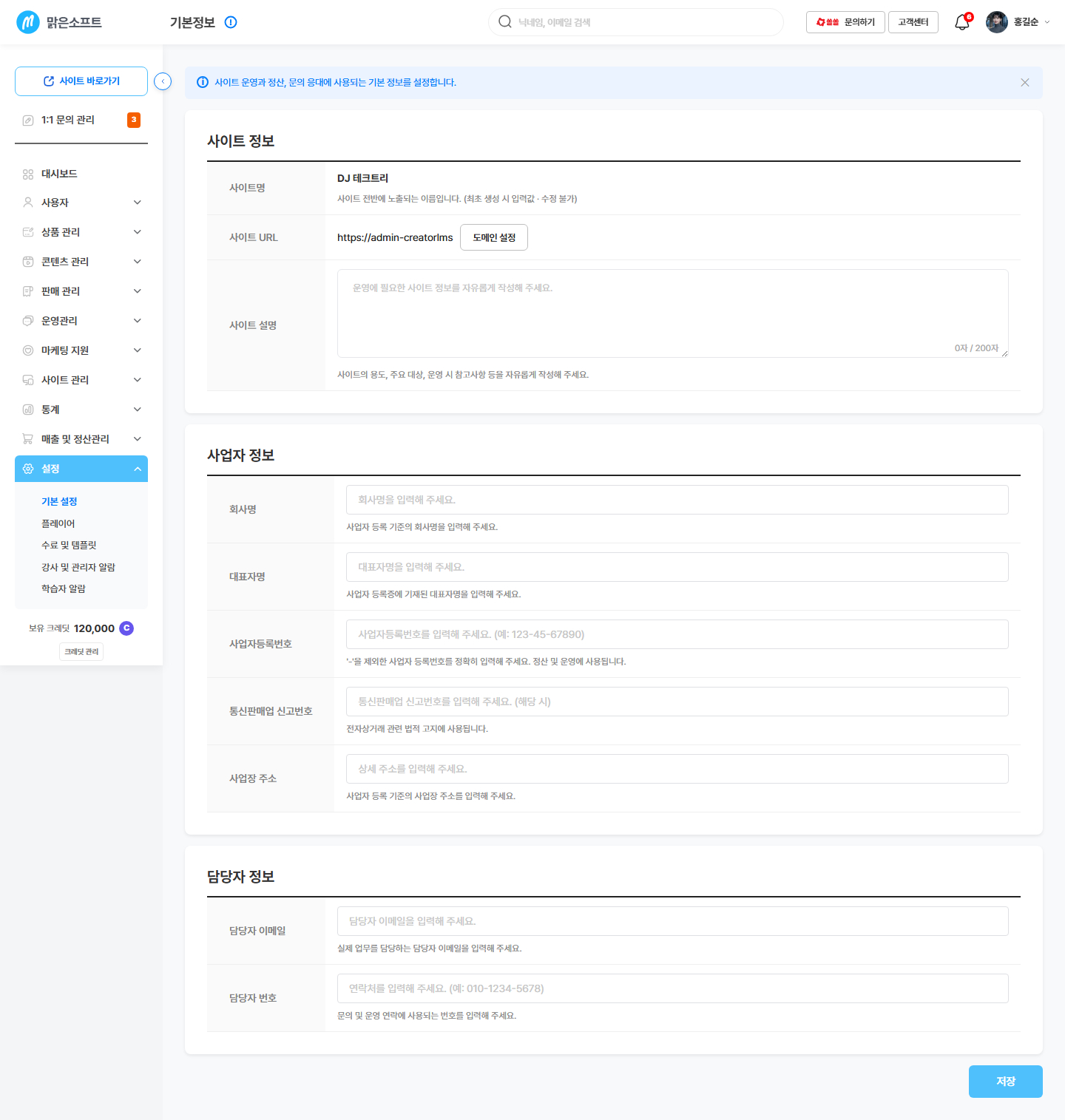
Task: Click the 운영관리 icon
Action: (x=28, y=320)
